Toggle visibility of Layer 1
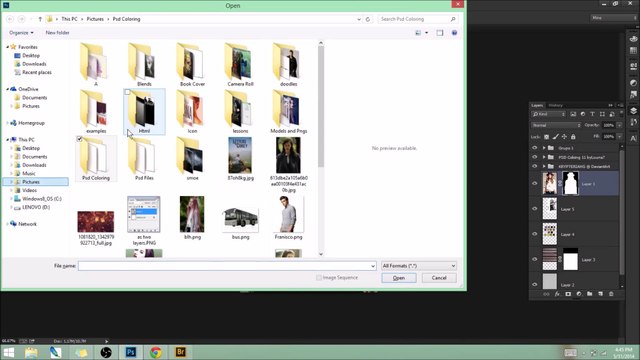The image size is (640, 360). (535, 184)
